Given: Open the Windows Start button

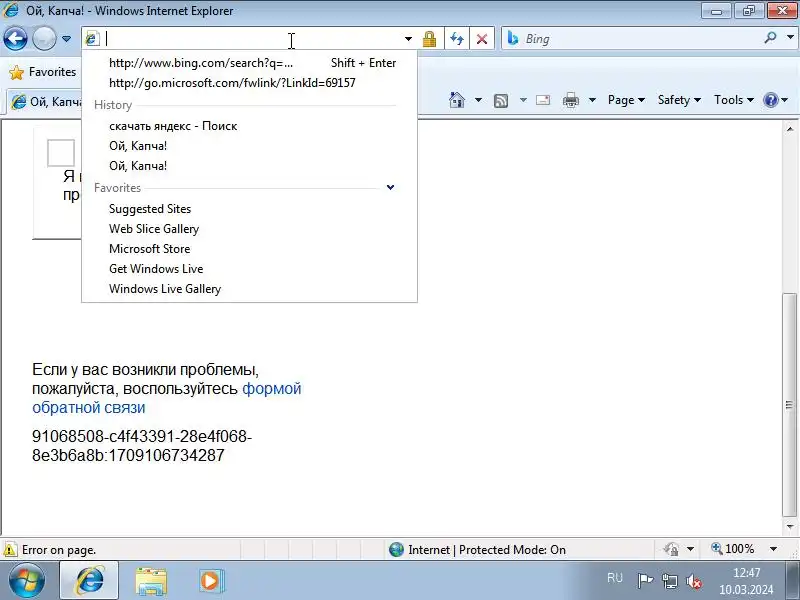Looking at the screenshot, I should [x=26, y=580].
